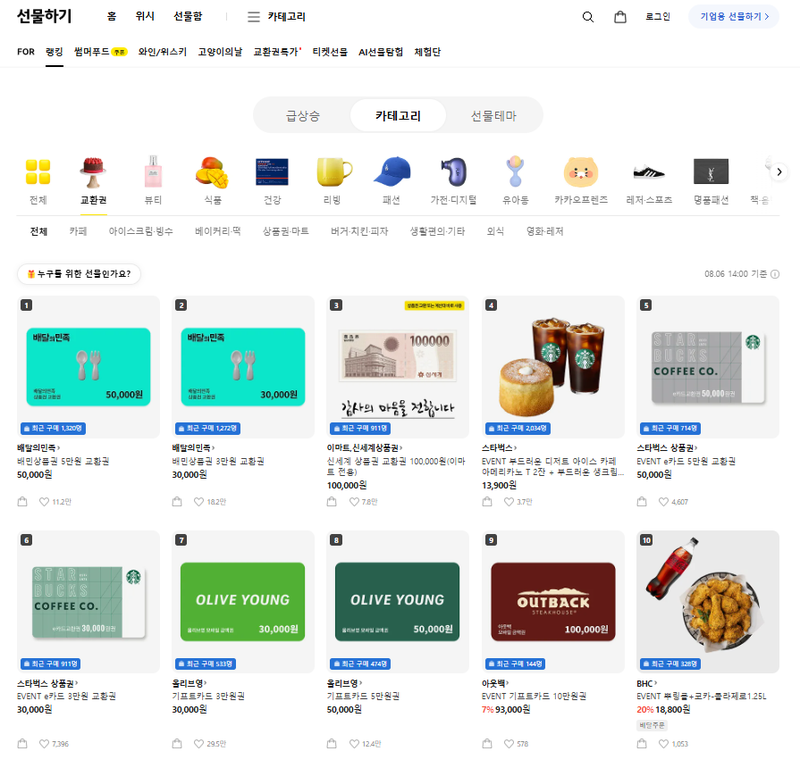Select the 가전·디지털 category icon
The image size is (800, 768).
454,172
